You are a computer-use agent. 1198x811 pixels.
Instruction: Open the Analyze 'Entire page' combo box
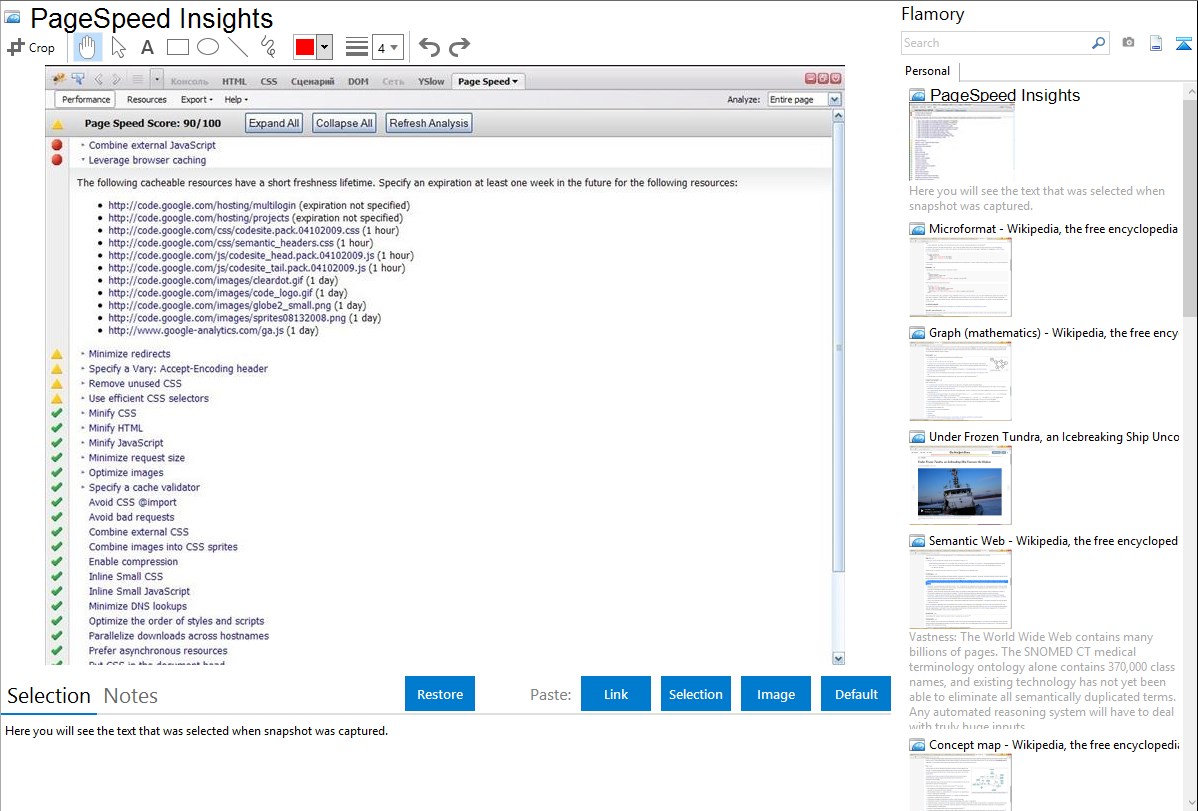click(x=805, y=99)
